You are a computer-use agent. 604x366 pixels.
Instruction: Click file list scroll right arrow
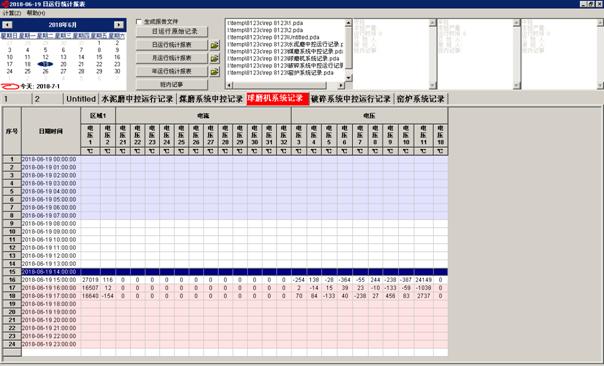click(341, 86)
